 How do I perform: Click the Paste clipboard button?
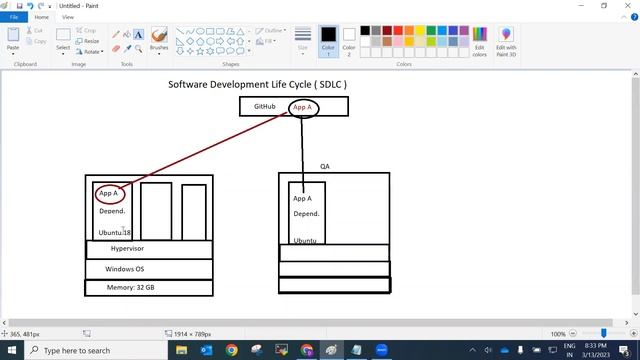pyautogui.click(x=13, y=39)
